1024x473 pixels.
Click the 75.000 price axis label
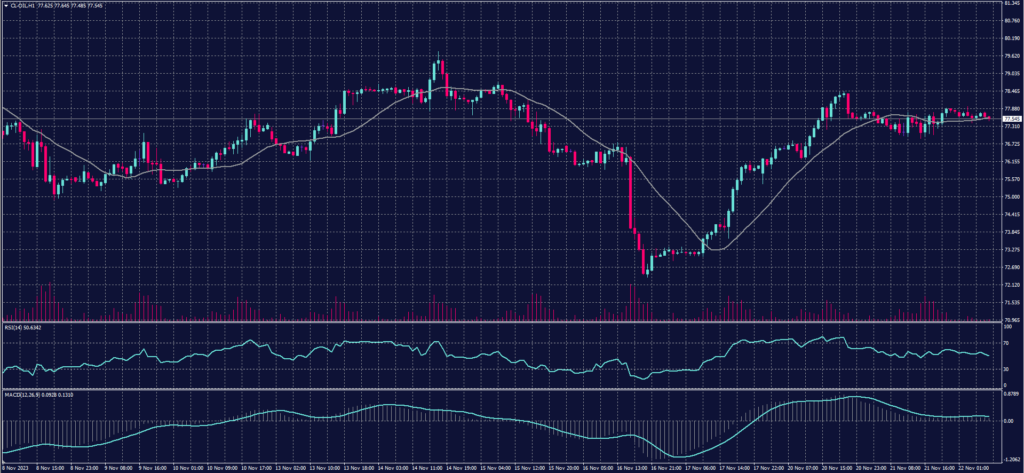1011,197
